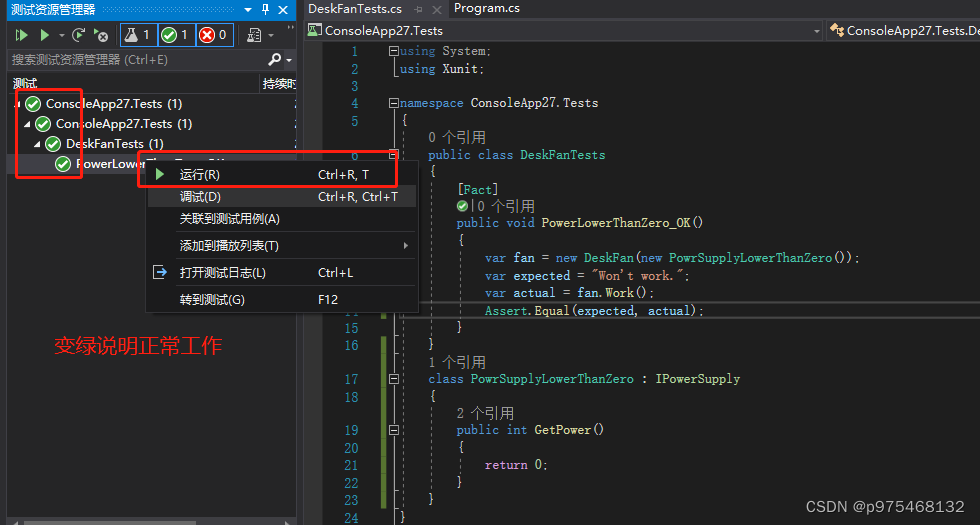Choose 打开测试日志(L) from the menu
Image resolution: width=980 pixels, height=525 pixels.
[281, 272]
